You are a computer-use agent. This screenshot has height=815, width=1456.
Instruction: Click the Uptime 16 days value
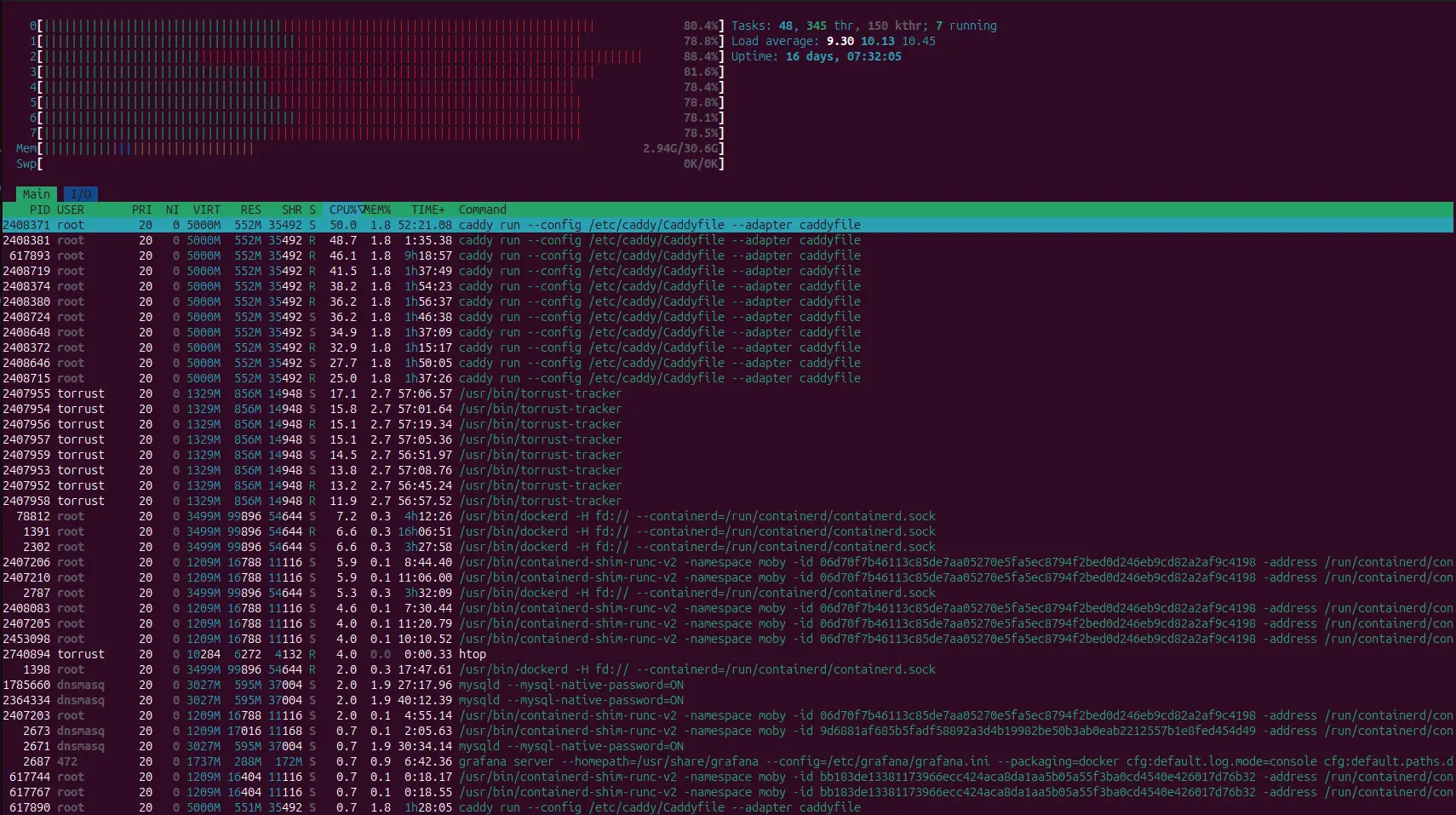click(844, 56)
